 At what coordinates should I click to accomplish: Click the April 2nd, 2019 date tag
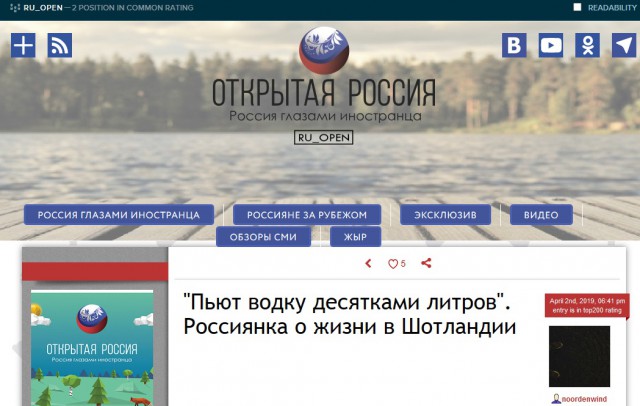coord(587,301)
